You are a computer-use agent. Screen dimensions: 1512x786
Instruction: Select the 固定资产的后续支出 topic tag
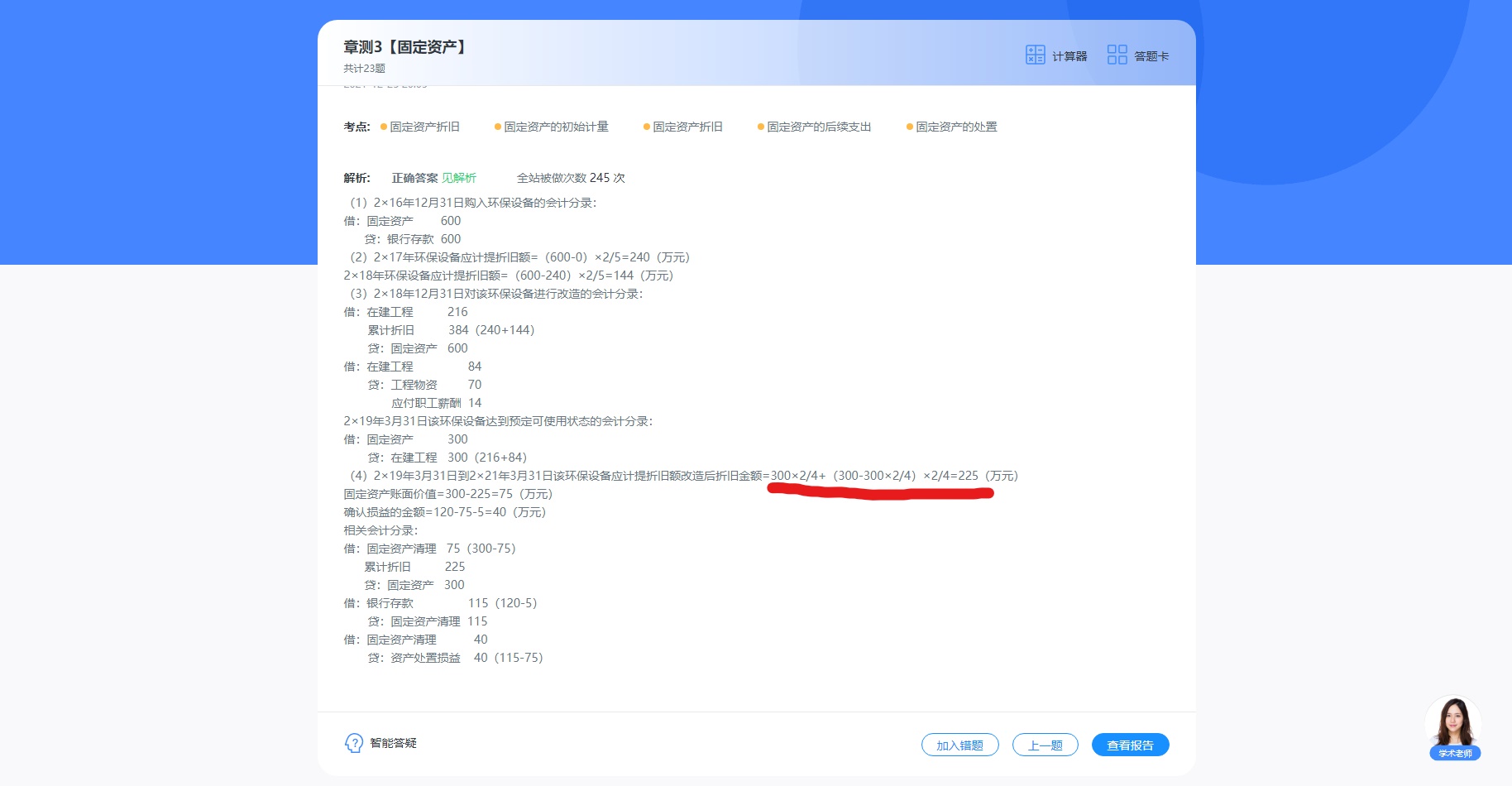point(819,127)
